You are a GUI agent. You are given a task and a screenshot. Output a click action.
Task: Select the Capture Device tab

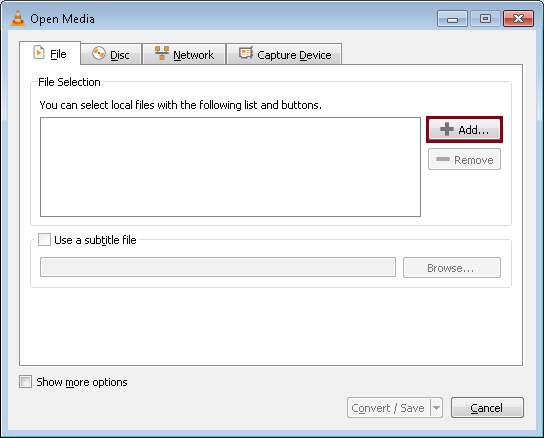tap(284, 54)
